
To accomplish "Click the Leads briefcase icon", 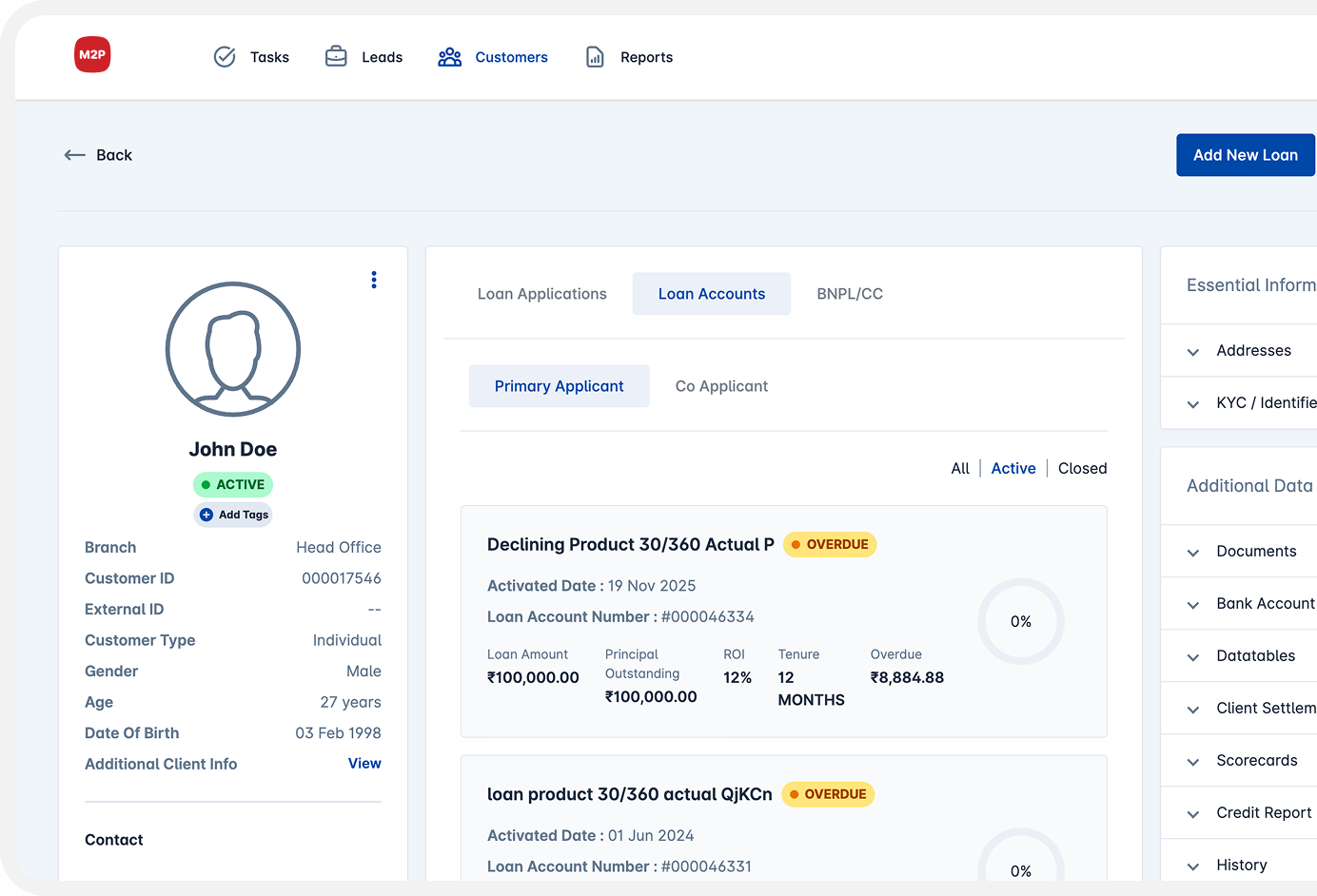I will [336, 57].
